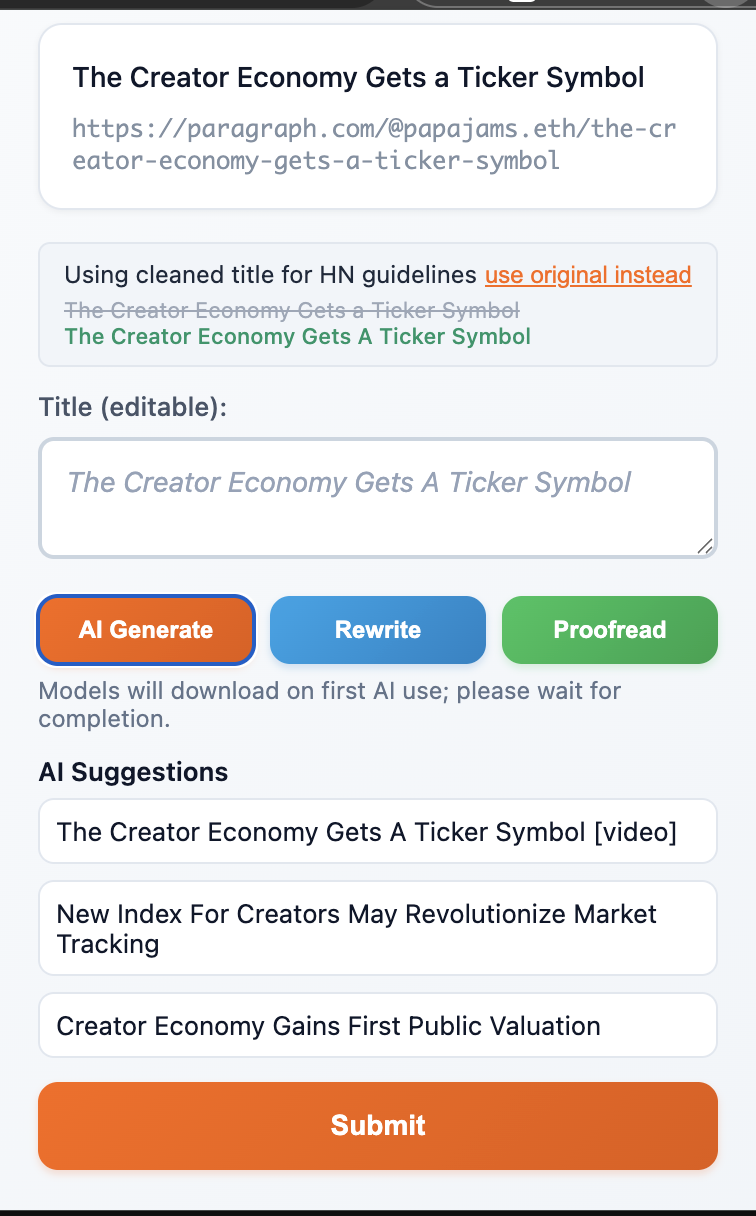Click empty space in the cleaned-title notice box

pos(630,340)
